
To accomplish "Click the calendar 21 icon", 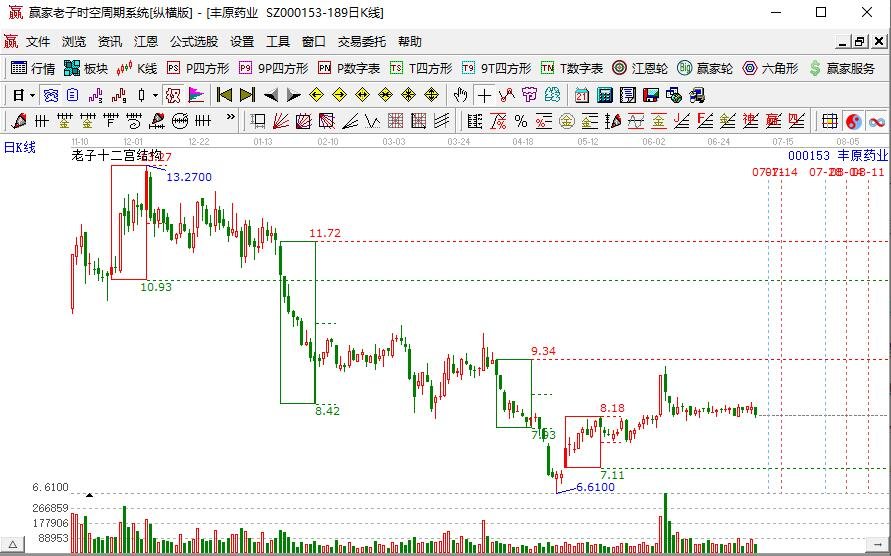I will (x=581, y=95).
